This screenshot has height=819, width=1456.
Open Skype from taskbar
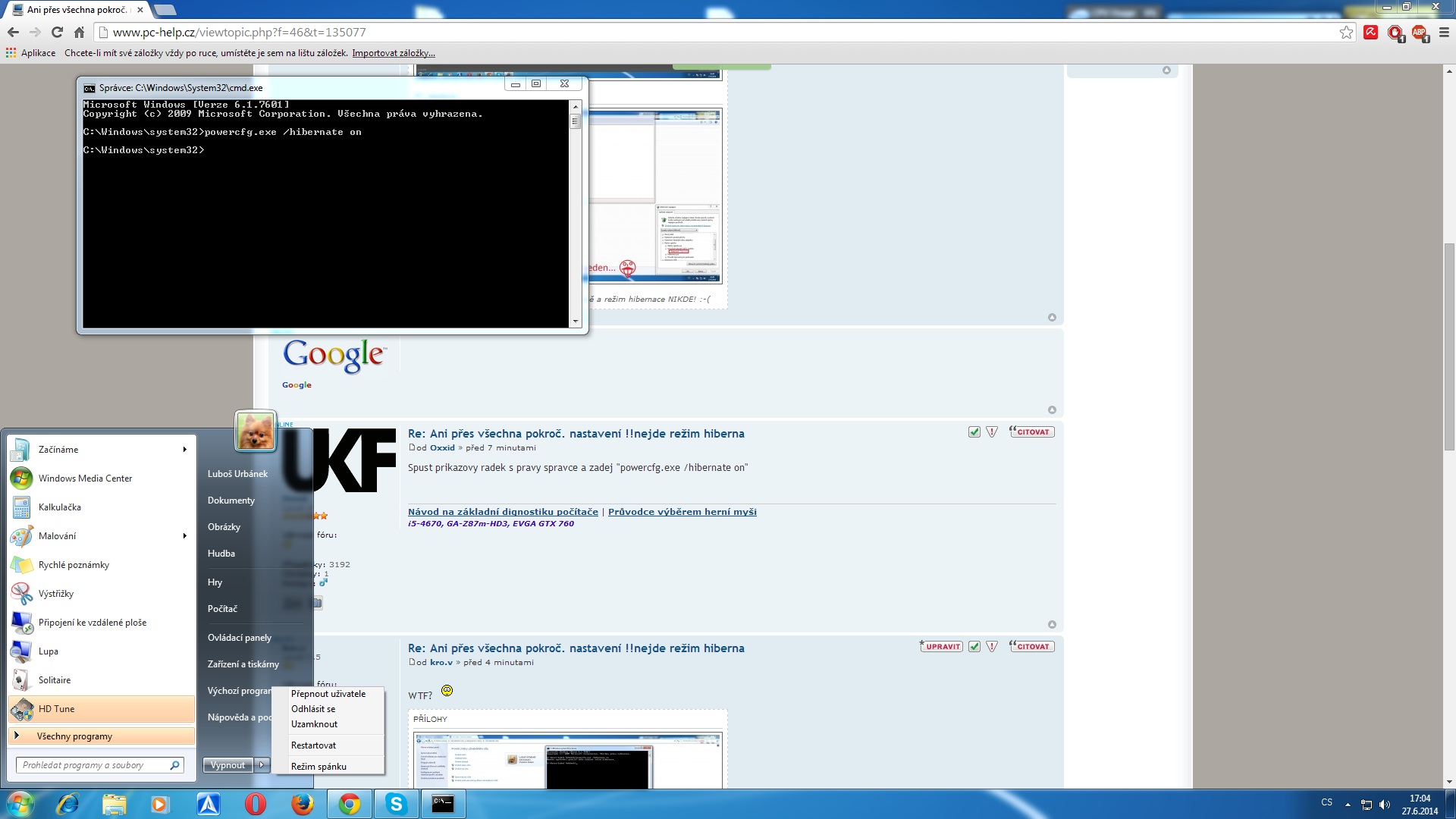coord(396,804)
